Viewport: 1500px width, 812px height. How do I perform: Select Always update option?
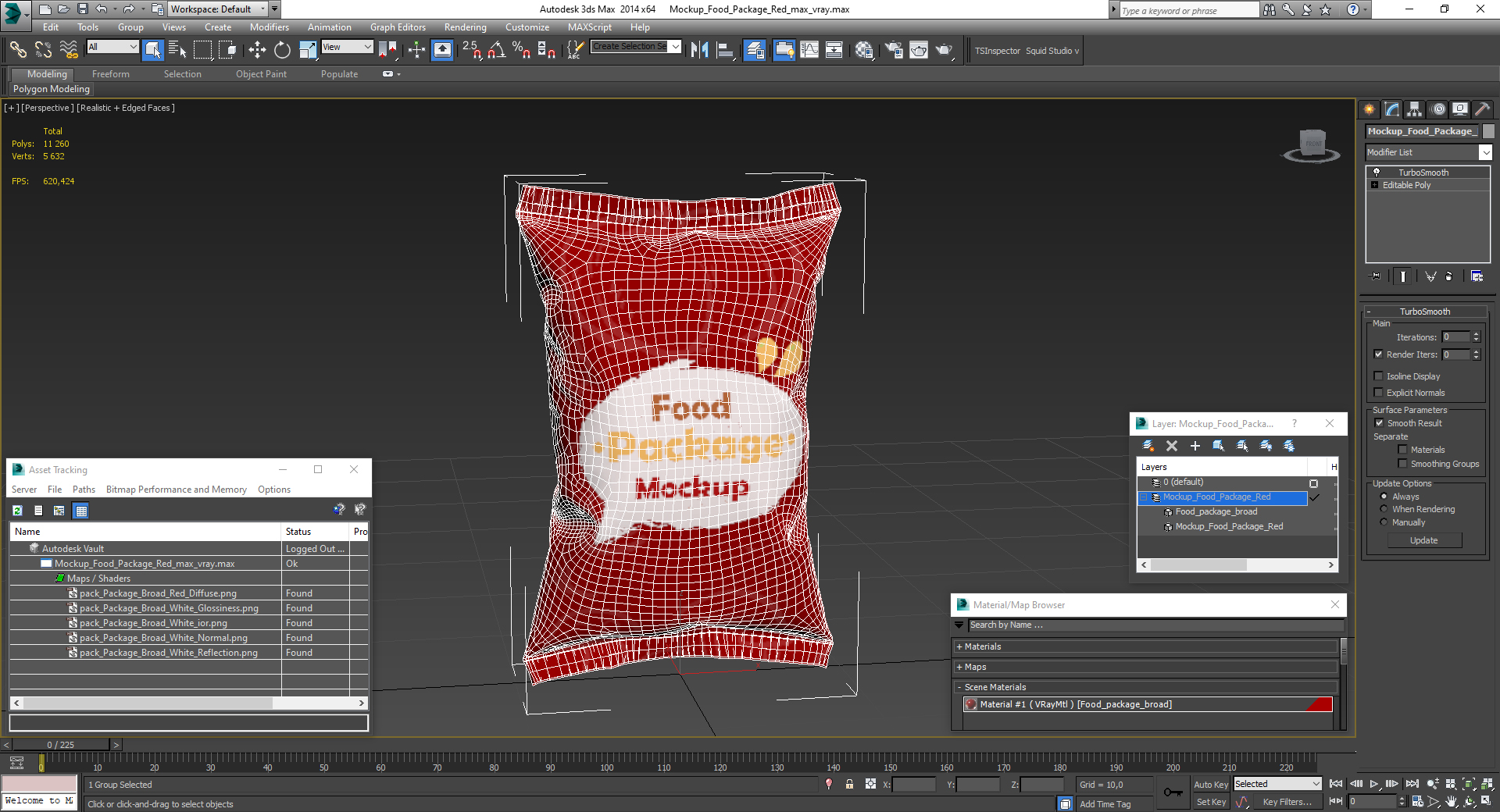click(x=1384, y=497)
